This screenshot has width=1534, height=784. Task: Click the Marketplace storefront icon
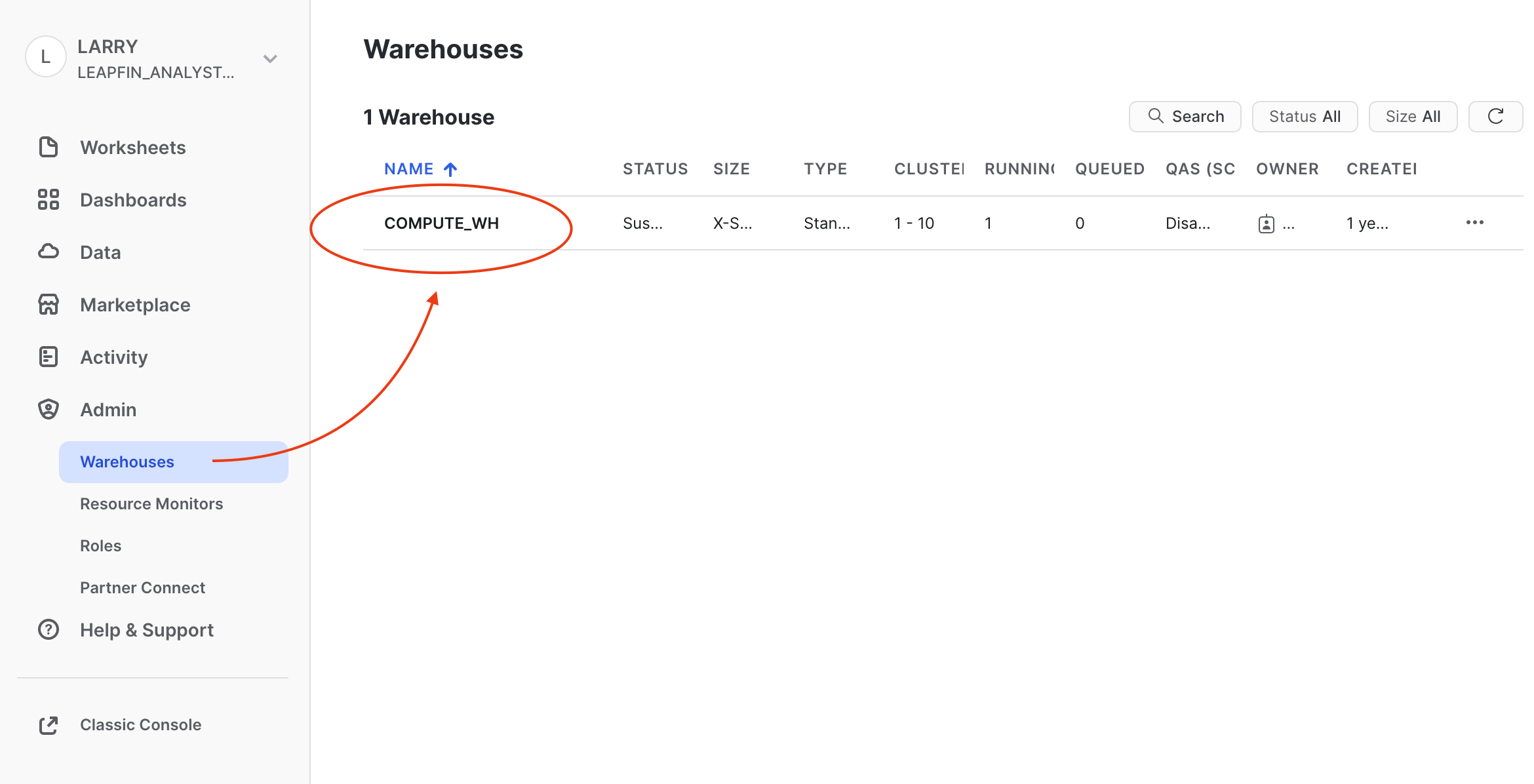pos(49,305)
